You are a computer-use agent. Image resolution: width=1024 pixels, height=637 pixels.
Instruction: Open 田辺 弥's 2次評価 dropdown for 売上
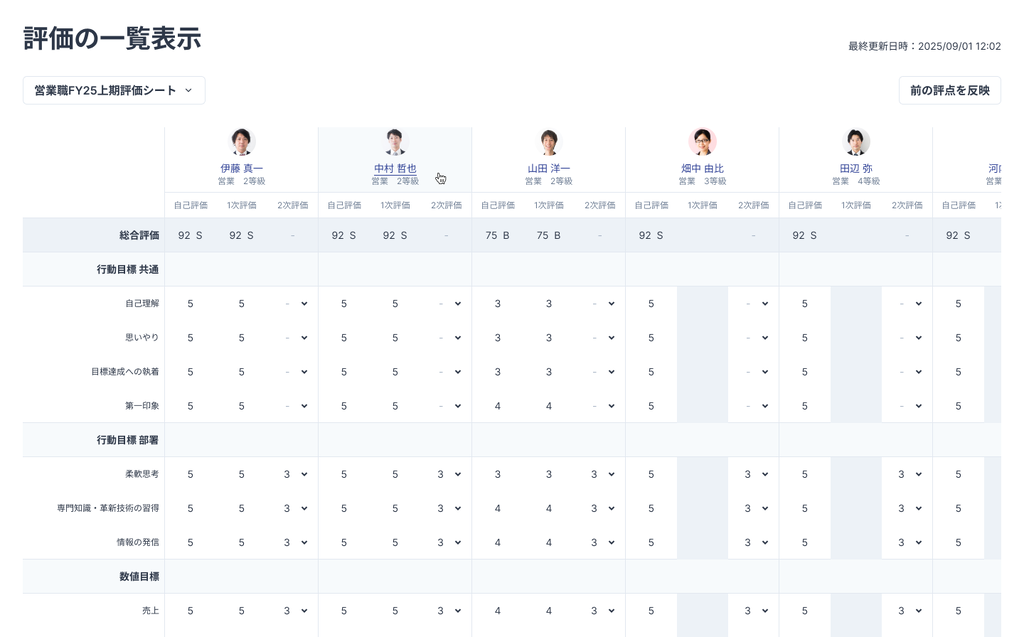pyautogui.click(x=908, y=610)
